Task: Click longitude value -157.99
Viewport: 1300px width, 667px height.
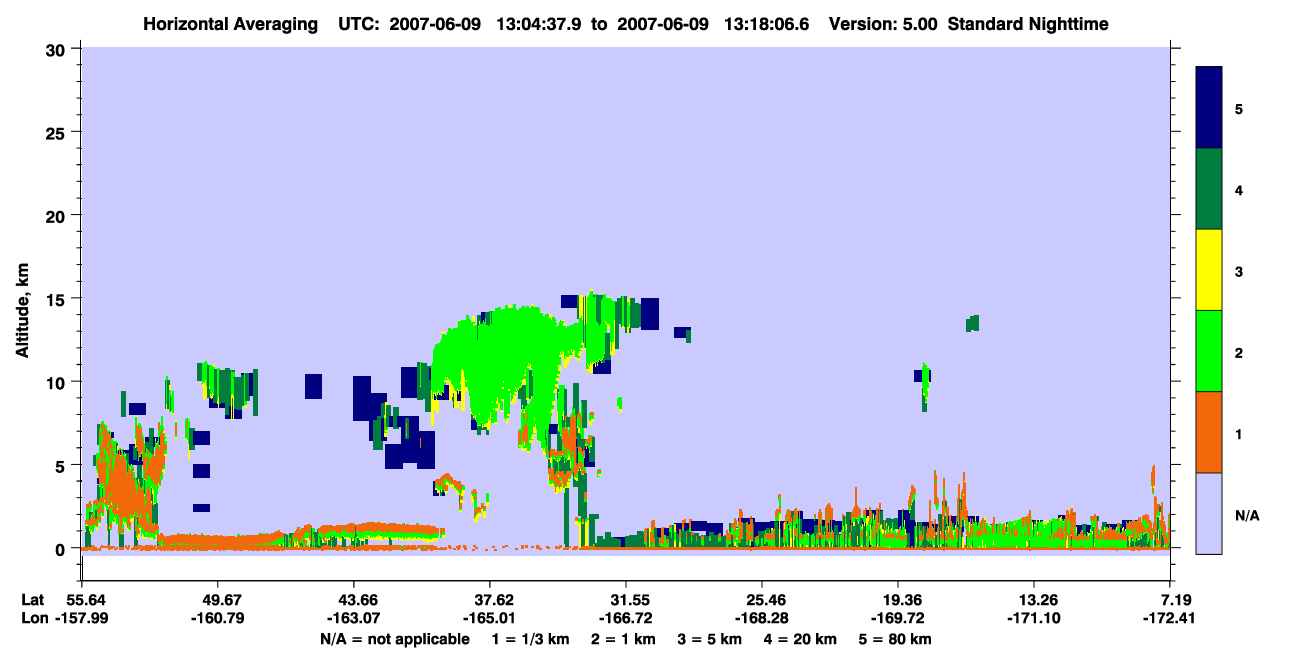Action: click(x=81, y=619)
